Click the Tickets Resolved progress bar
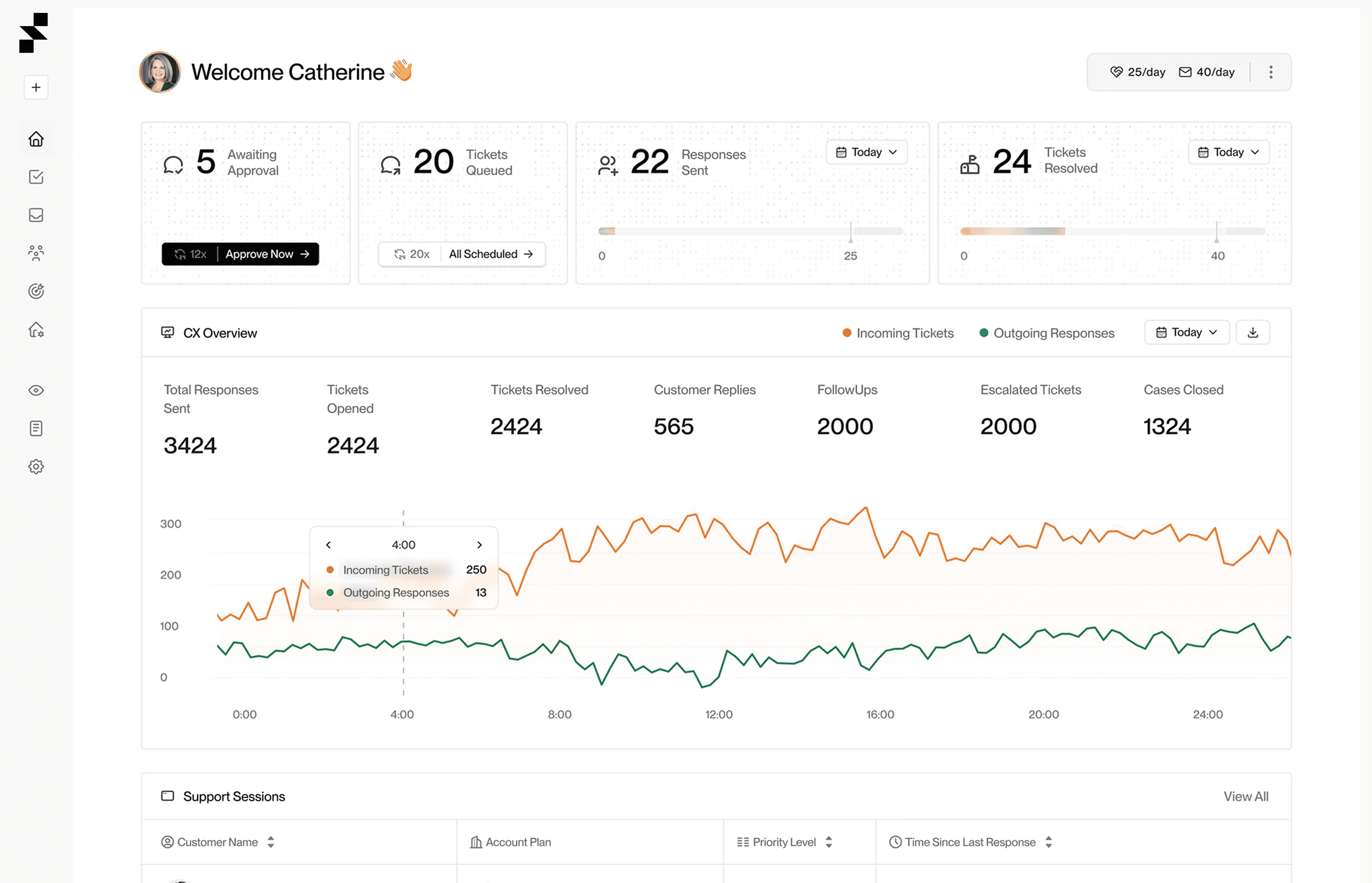1372x883 pixels. (x=1112, y=231)
